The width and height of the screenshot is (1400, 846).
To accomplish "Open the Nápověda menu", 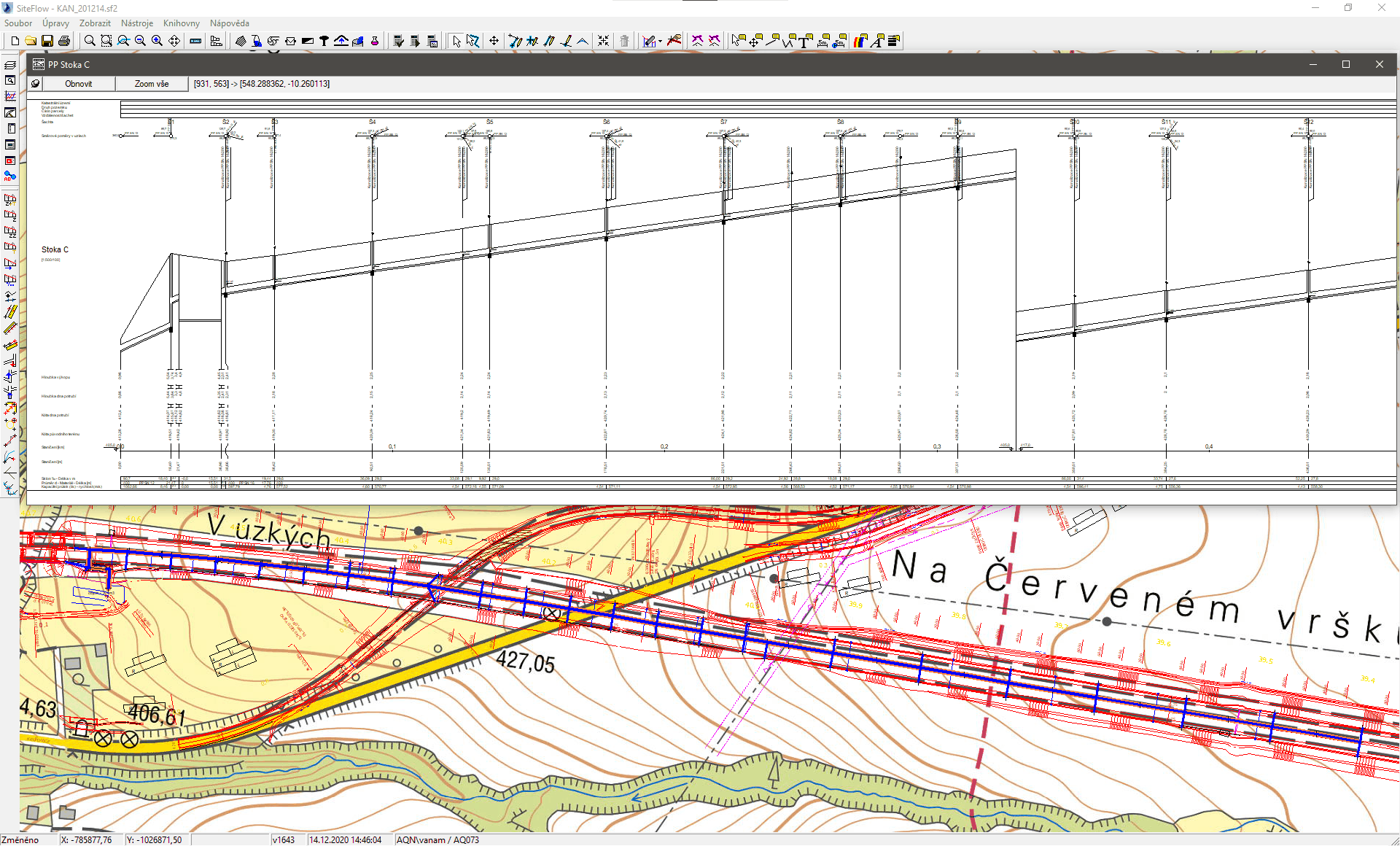I will pos(230,23).
